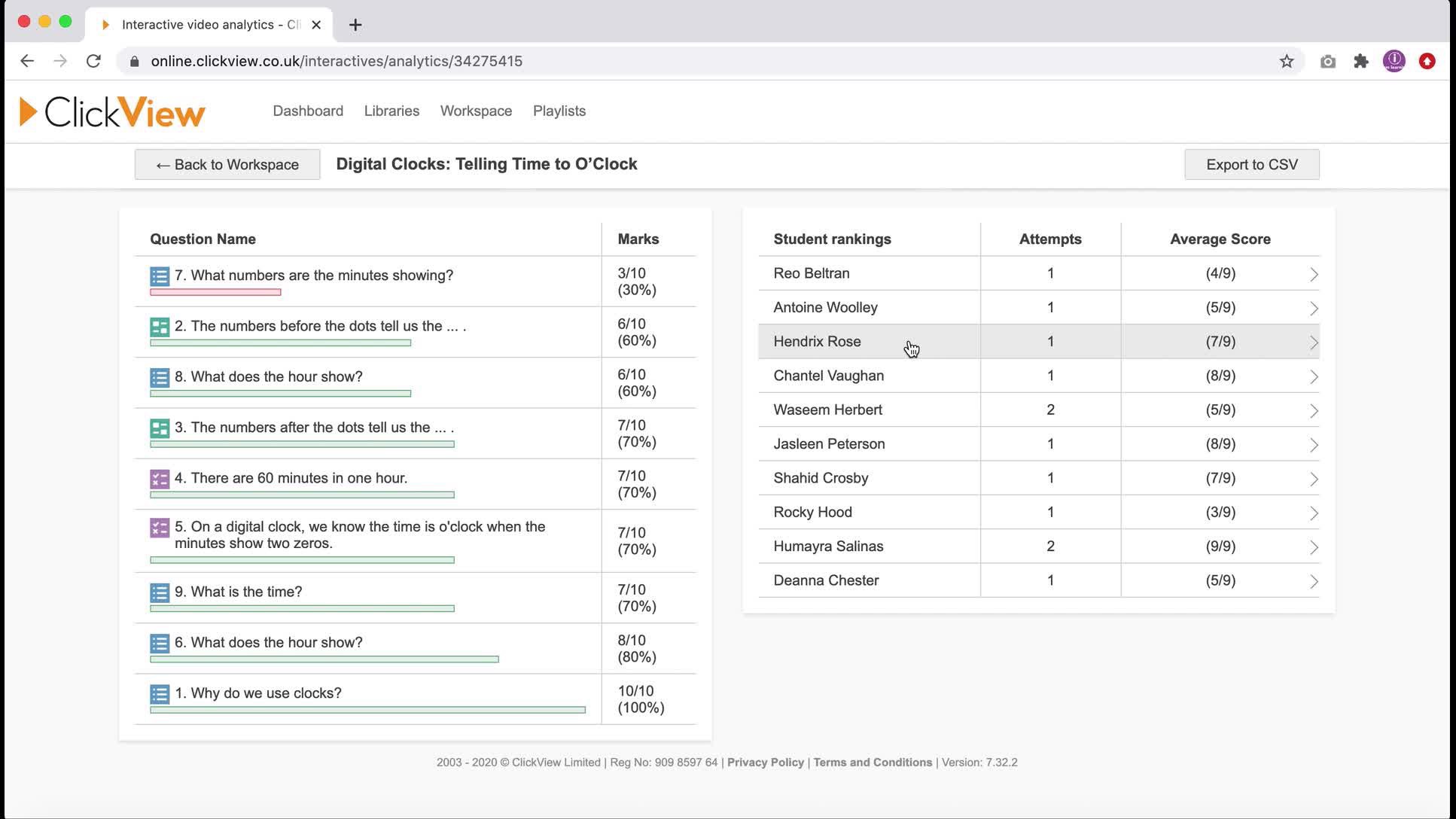Click the browser extensions puzzle icon

pyautogui.click(x=1360, y=61)
